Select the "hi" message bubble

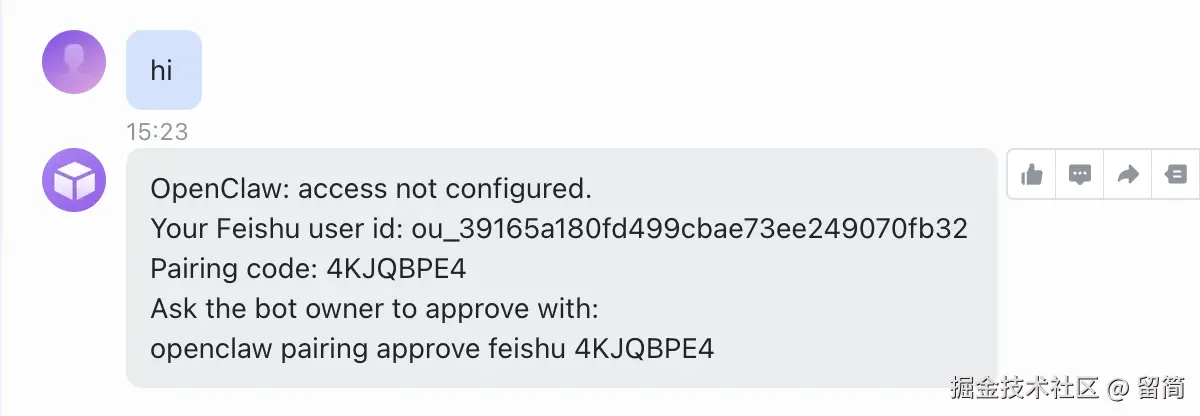163,70
